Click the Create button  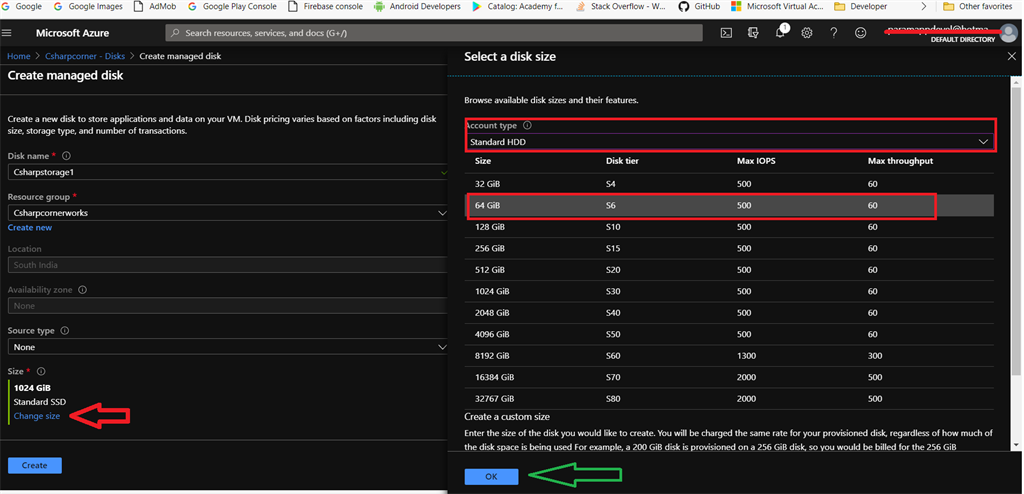tap(35, 465)
